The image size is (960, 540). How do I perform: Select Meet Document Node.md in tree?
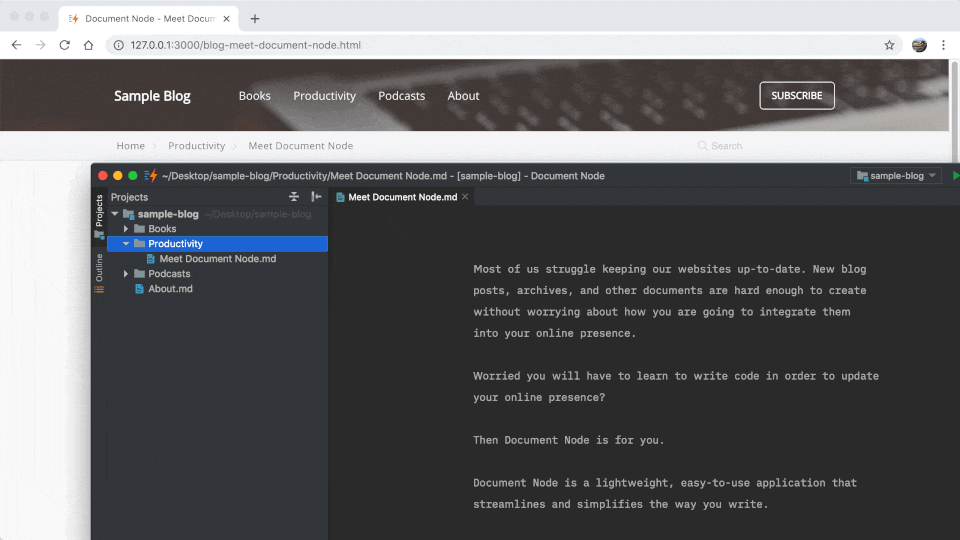[x=217, y=259]
